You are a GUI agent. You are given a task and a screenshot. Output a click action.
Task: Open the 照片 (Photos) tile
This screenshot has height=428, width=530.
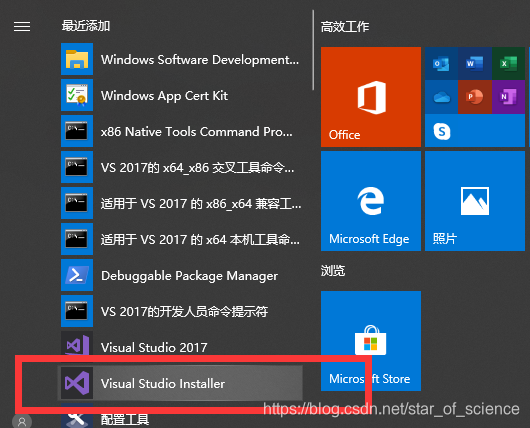click(x=475, y=201)
